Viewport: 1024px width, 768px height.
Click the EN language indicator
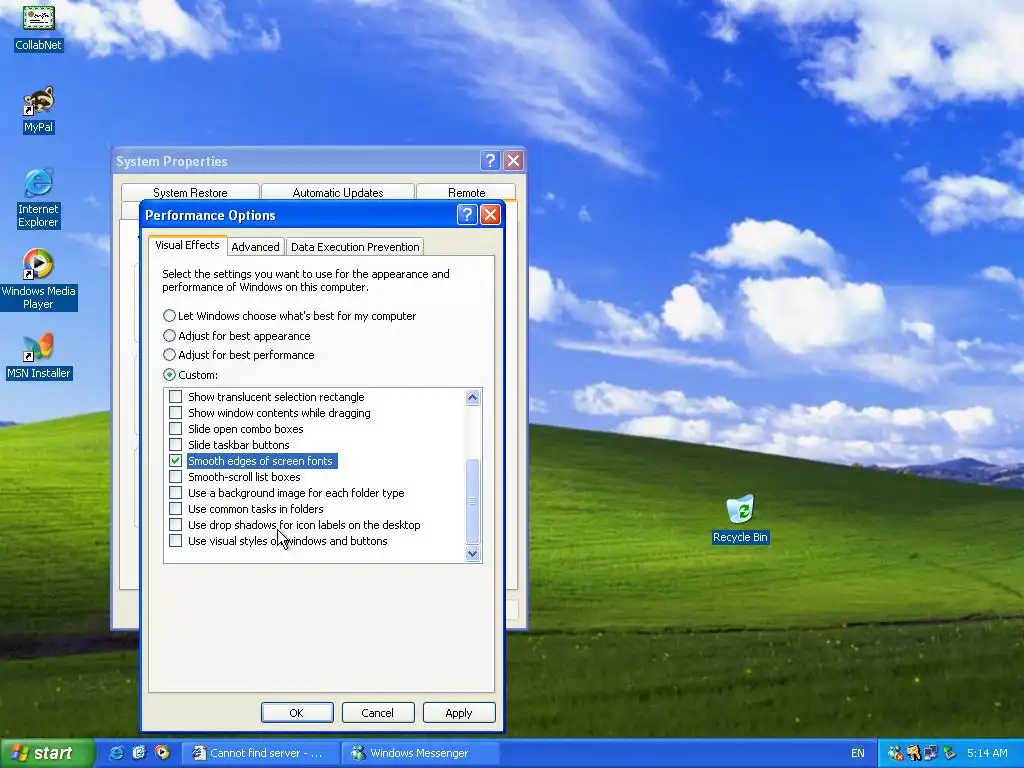[857, 753]
